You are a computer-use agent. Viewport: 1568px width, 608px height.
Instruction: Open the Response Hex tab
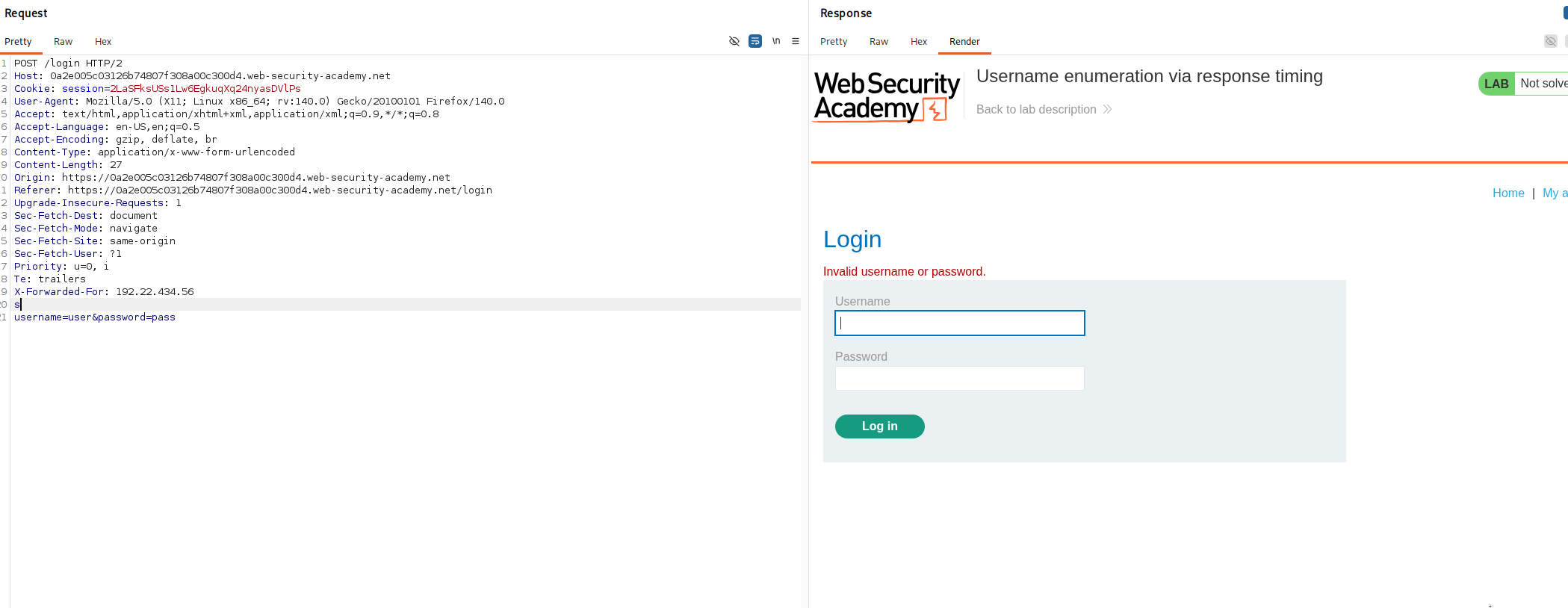(x=919, y=42)
